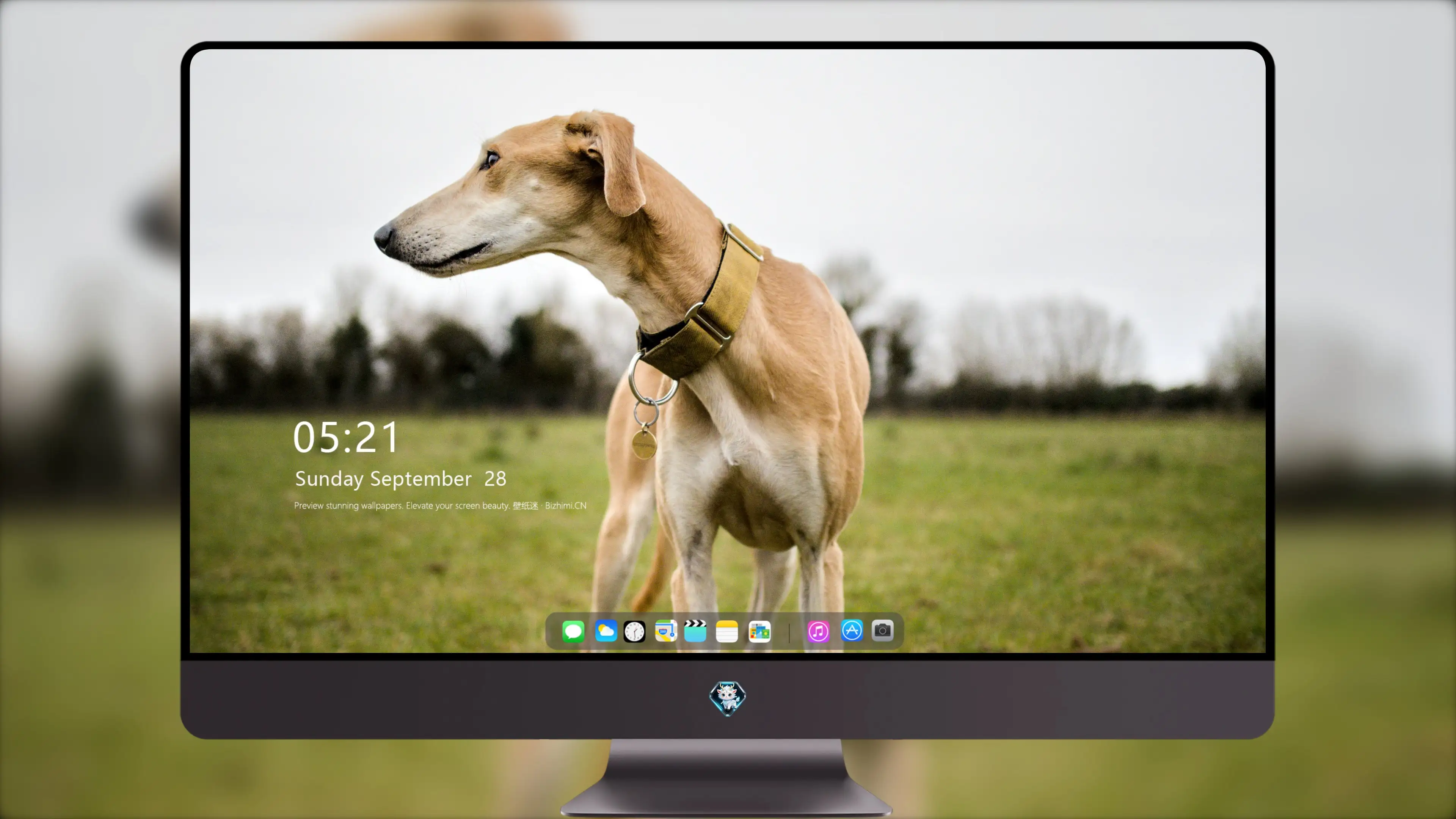This screenshot has width=1456, height=819.
Task: Launch the iTunes Store music icon
Action: pos(819,631)
